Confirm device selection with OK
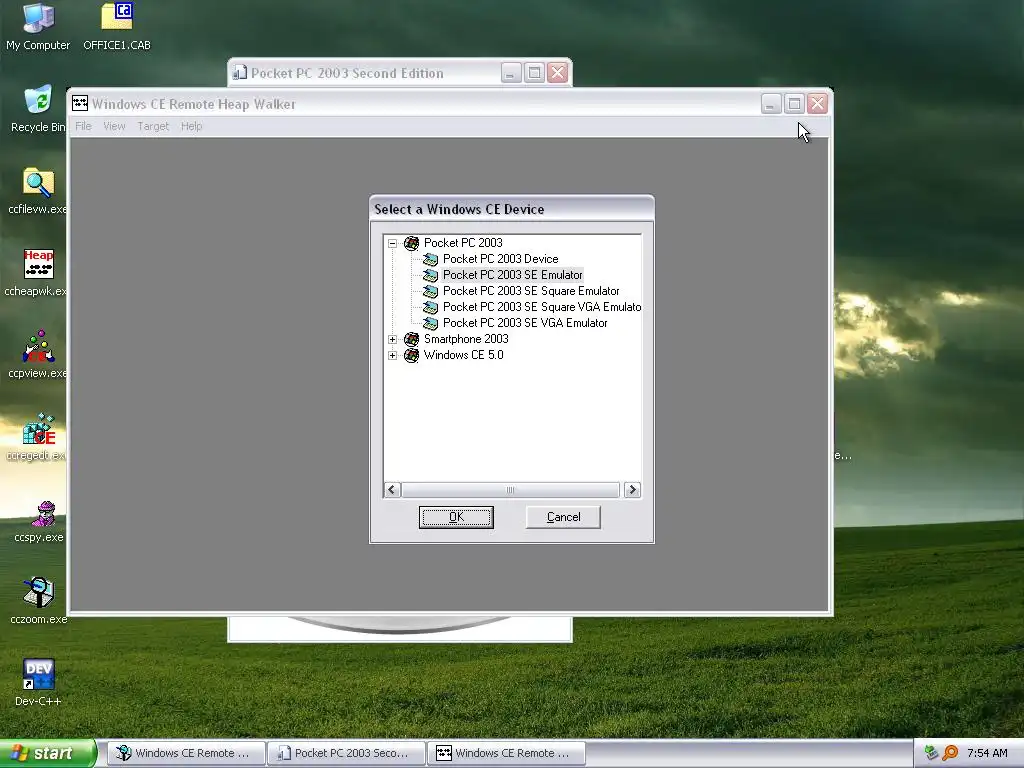This screenshot has width=1024, height=768. 456,517
